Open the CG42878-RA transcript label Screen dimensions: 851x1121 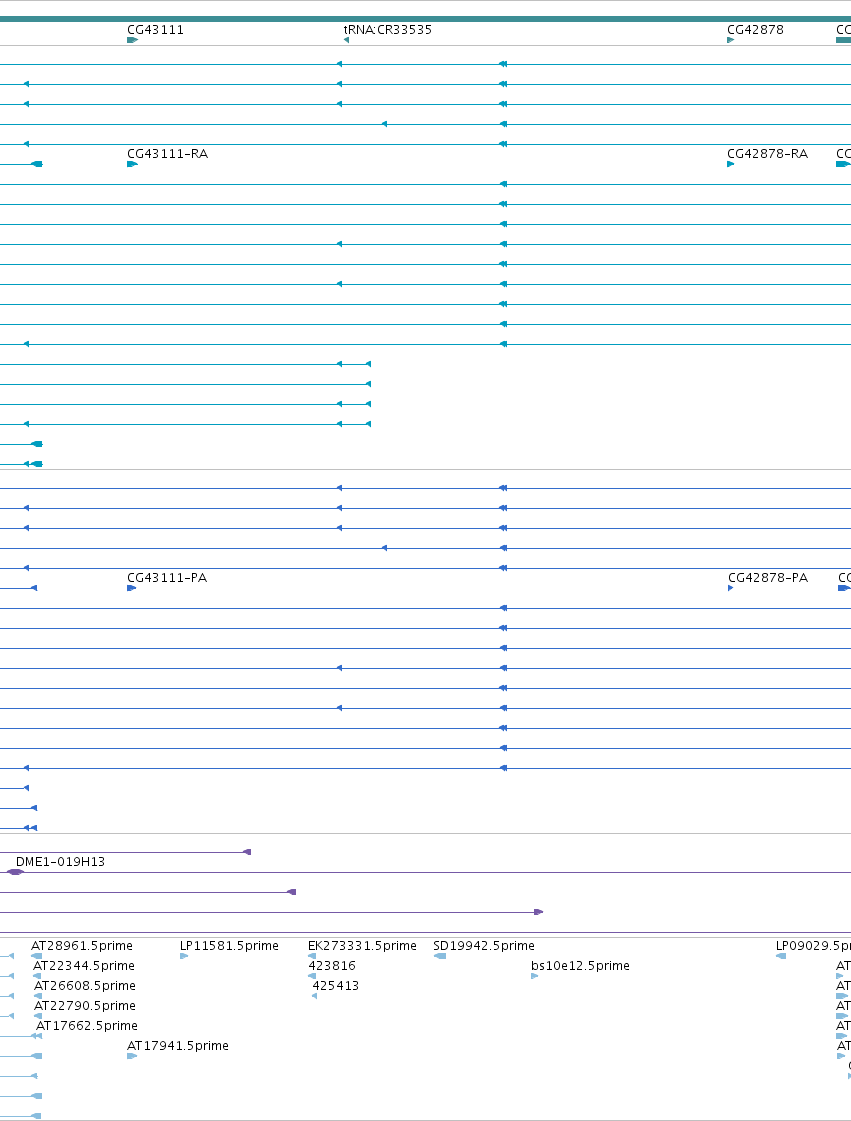point(767,154)
